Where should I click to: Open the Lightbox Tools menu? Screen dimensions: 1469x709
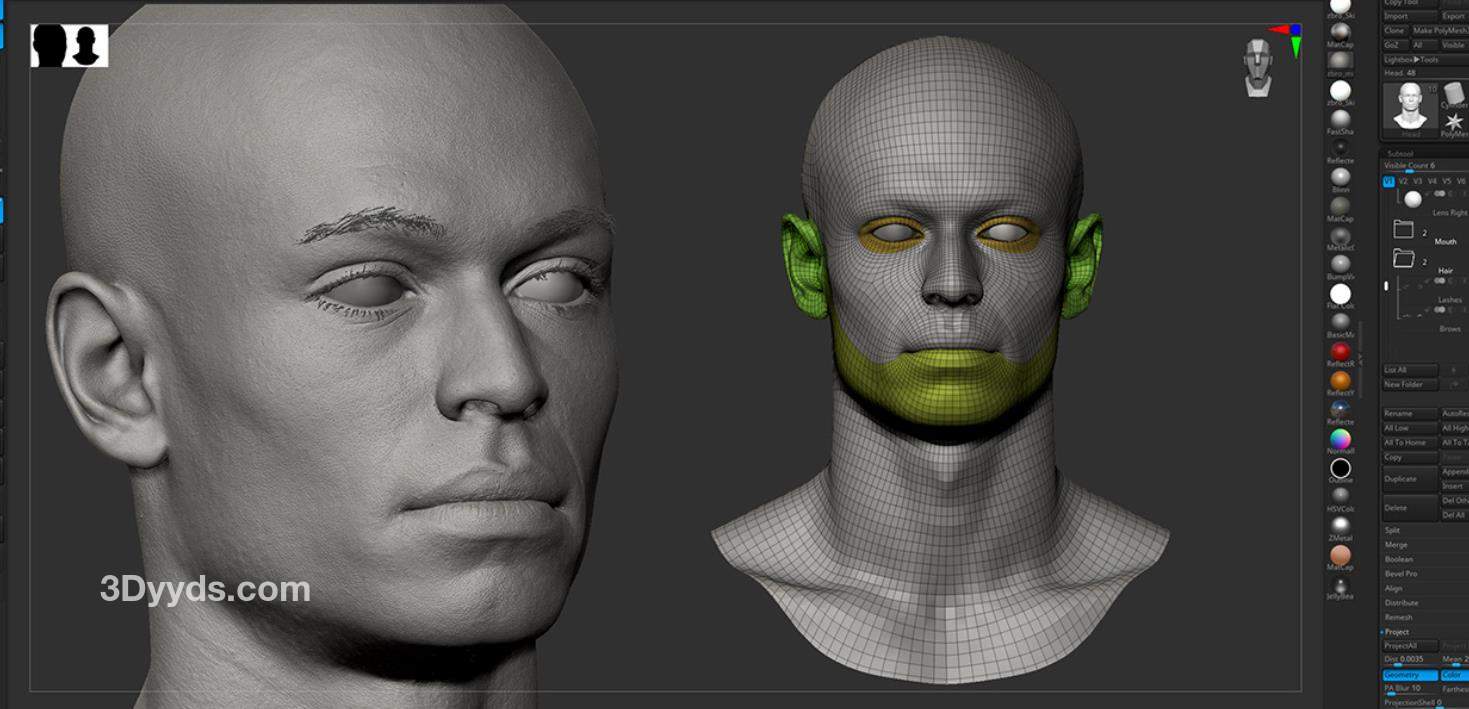click(1410, 59)
